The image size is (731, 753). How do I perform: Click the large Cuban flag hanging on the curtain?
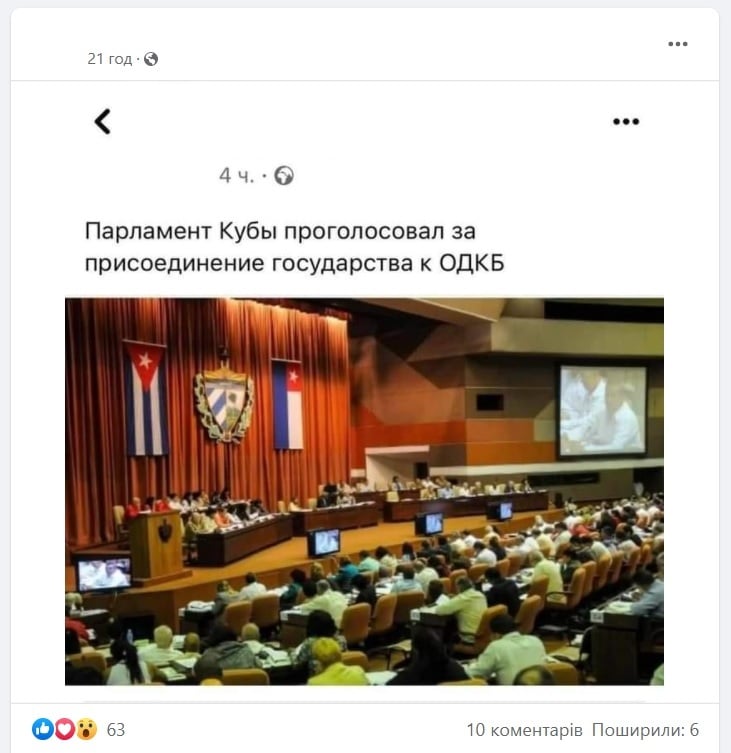click(x=146, y=398)
